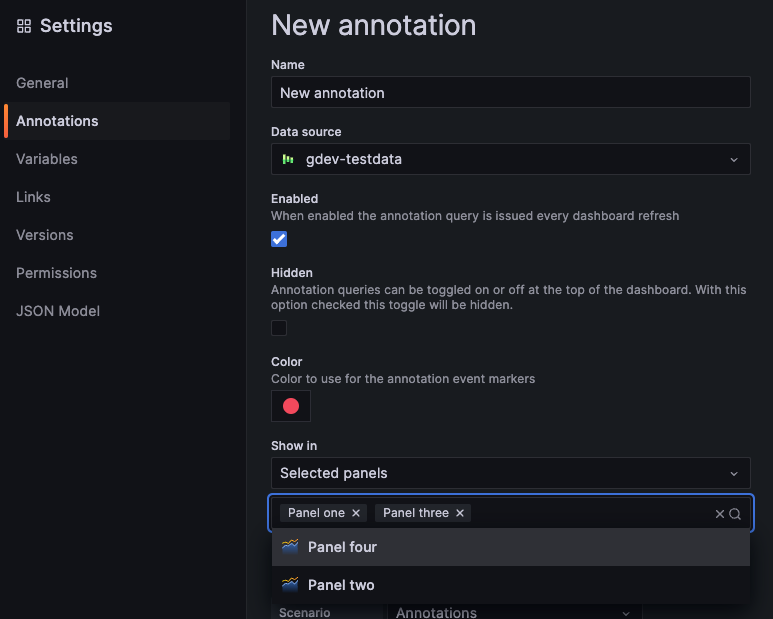Screen dimensions: 773x619
Task: Click the Panel four graph icon
Action: (290, 547)
